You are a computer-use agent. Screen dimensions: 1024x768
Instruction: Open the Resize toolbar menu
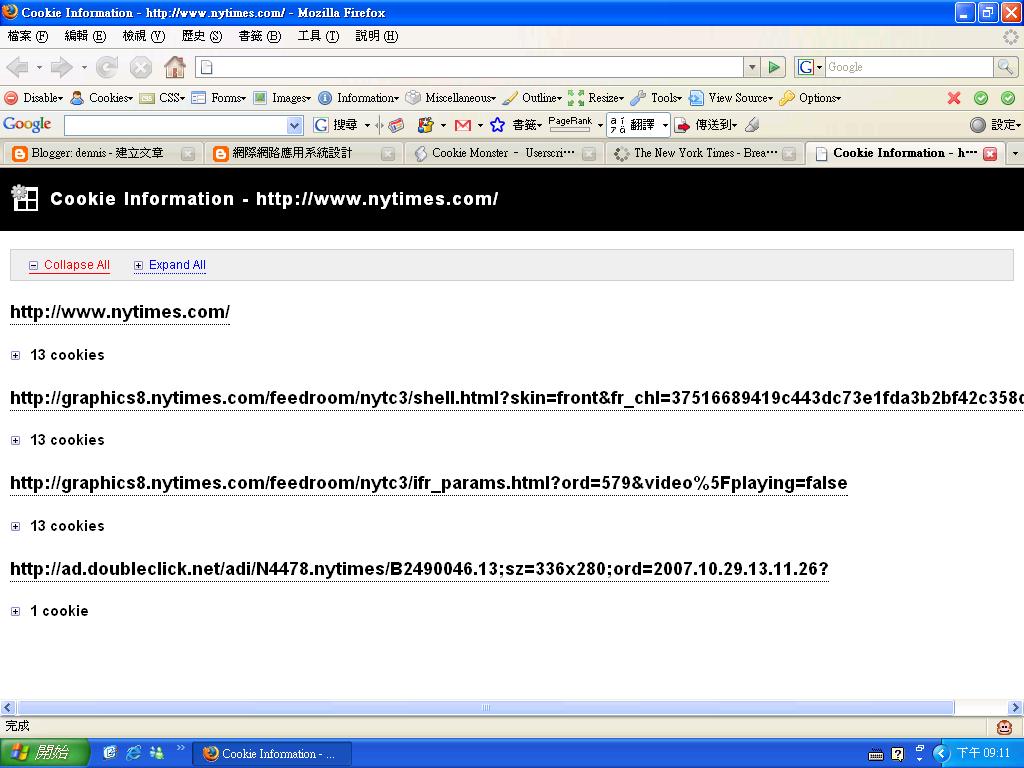[x=596, y=98]
